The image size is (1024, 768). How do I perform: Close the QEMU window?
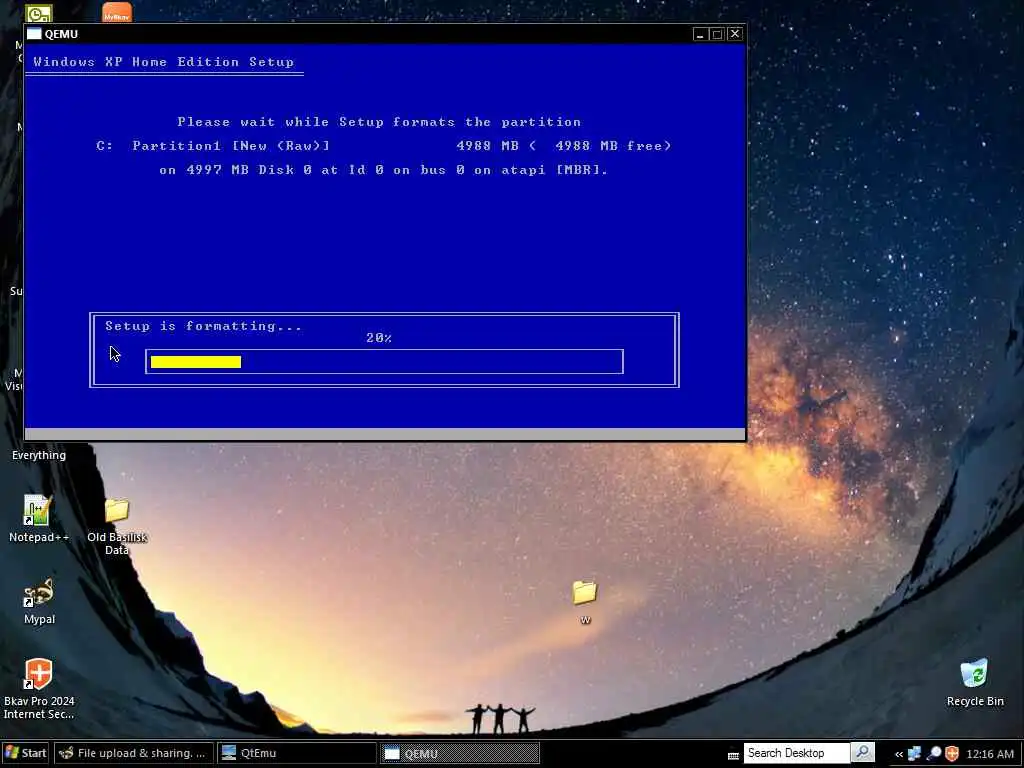point(735,34)
